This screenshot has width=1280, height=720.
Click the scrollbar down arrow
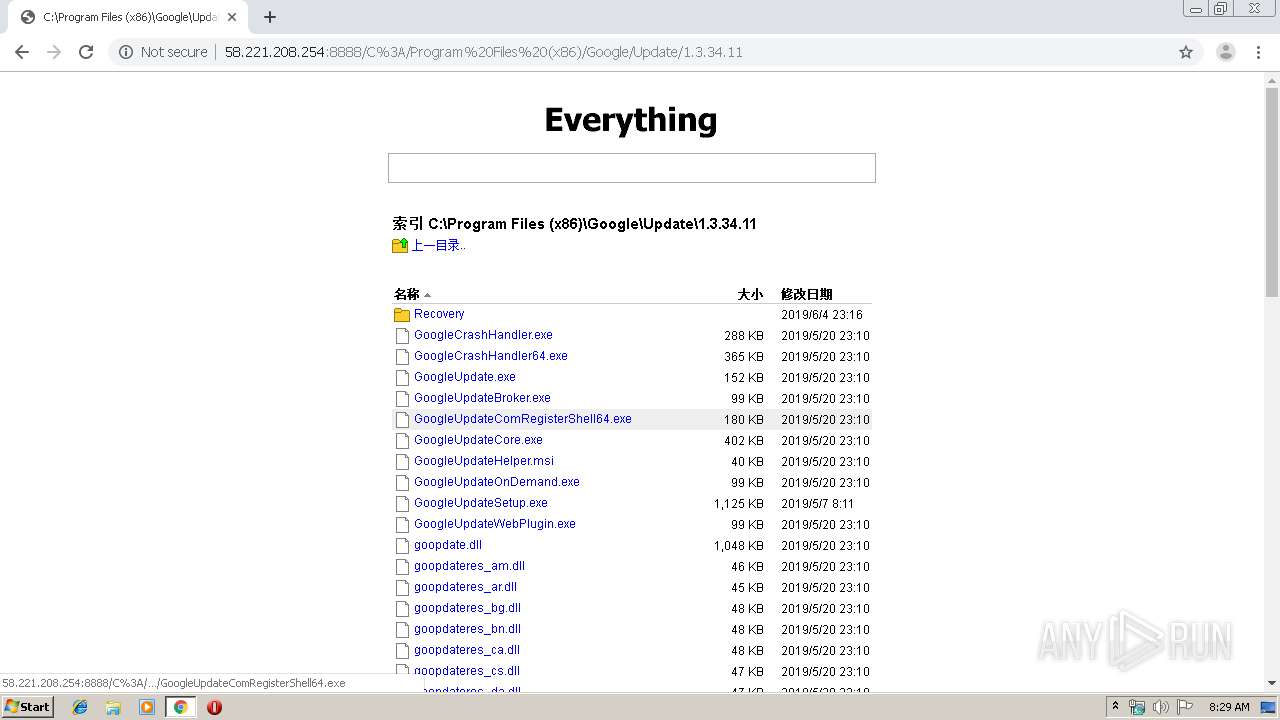click(x=1272, y=683)
